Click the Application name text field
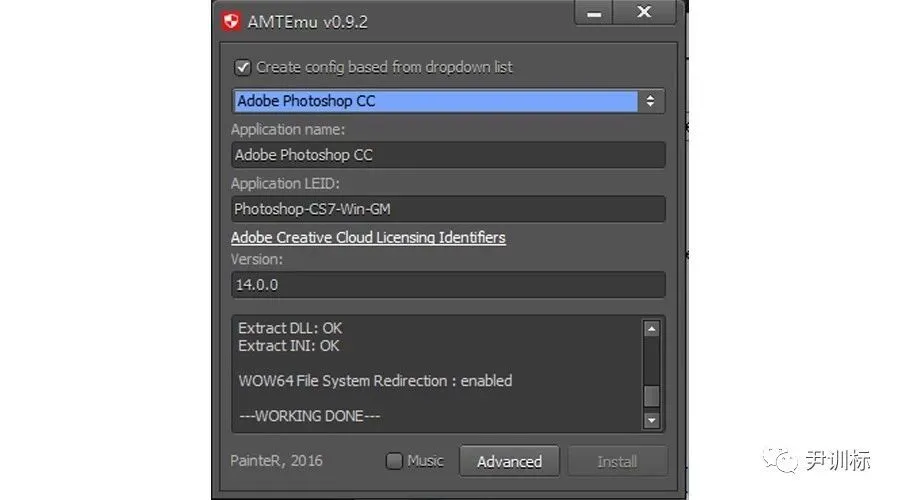 pyautogui.click(x=448, y=155)
